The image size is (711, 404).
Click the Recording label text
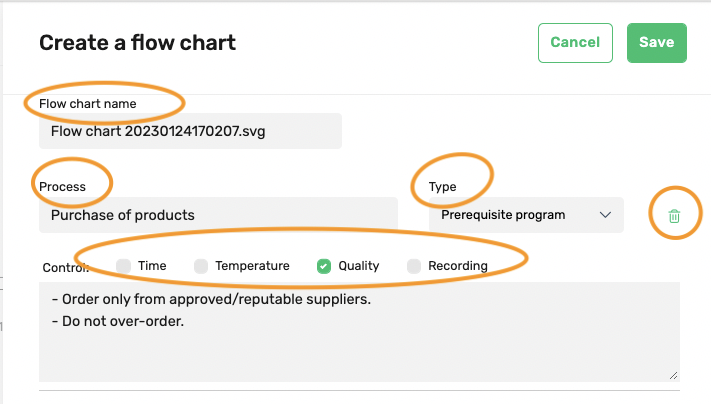pos(458,266)
